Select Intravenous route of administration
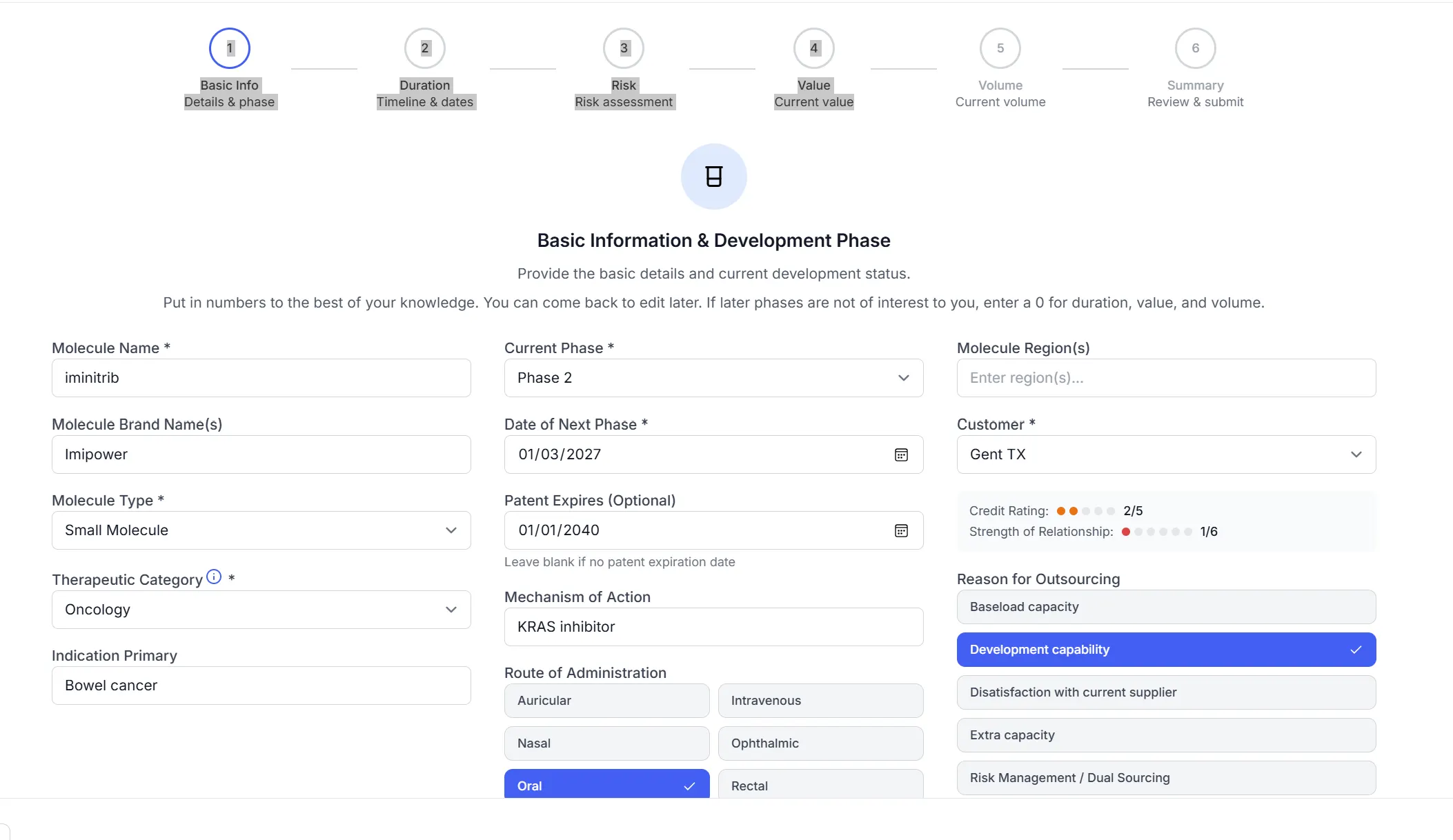 click(821, 701)
